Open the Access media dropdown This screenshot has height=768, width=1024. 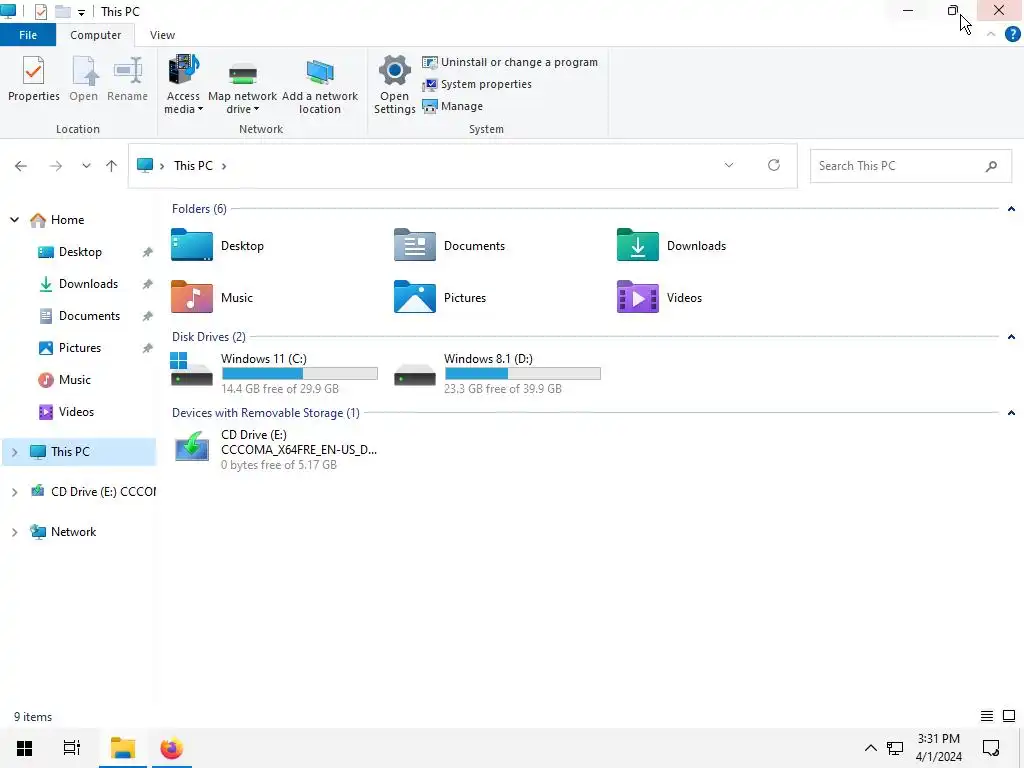point(183,85)
